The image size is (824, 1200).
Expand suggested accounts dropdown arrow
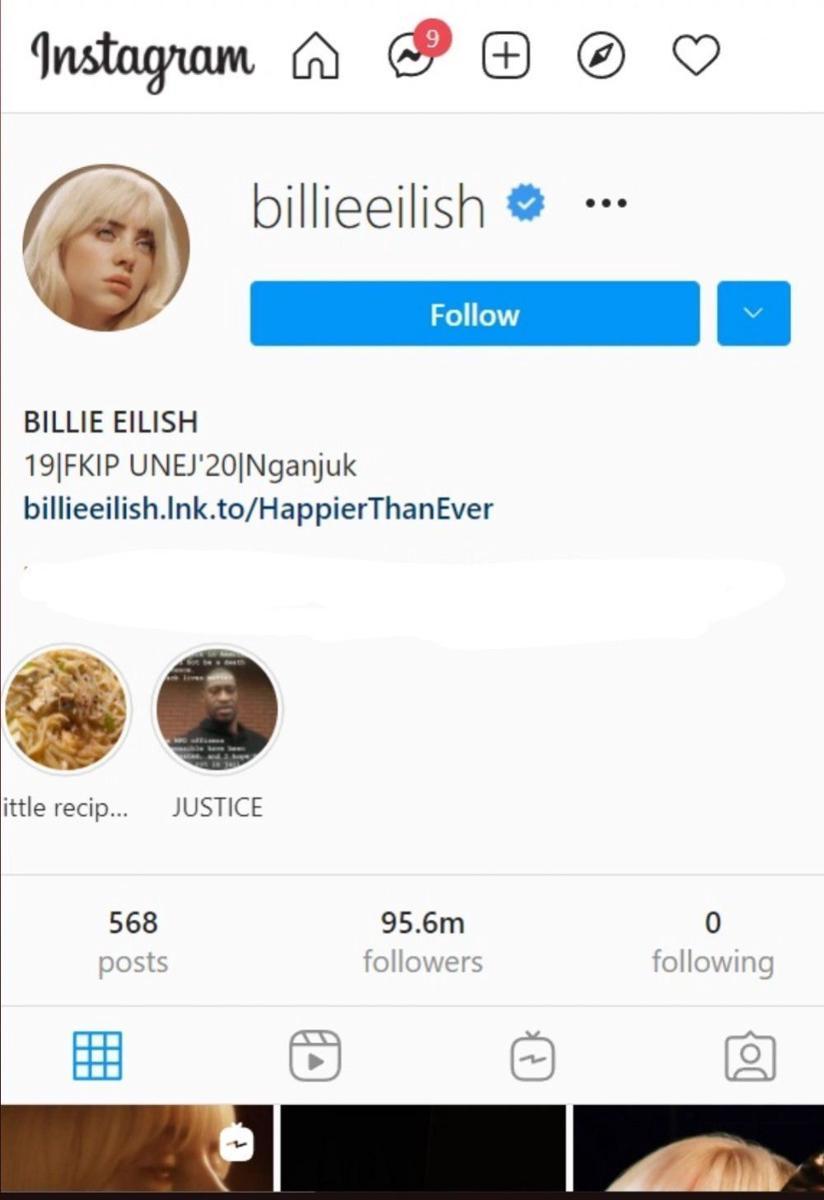click(x=754, y=314)
